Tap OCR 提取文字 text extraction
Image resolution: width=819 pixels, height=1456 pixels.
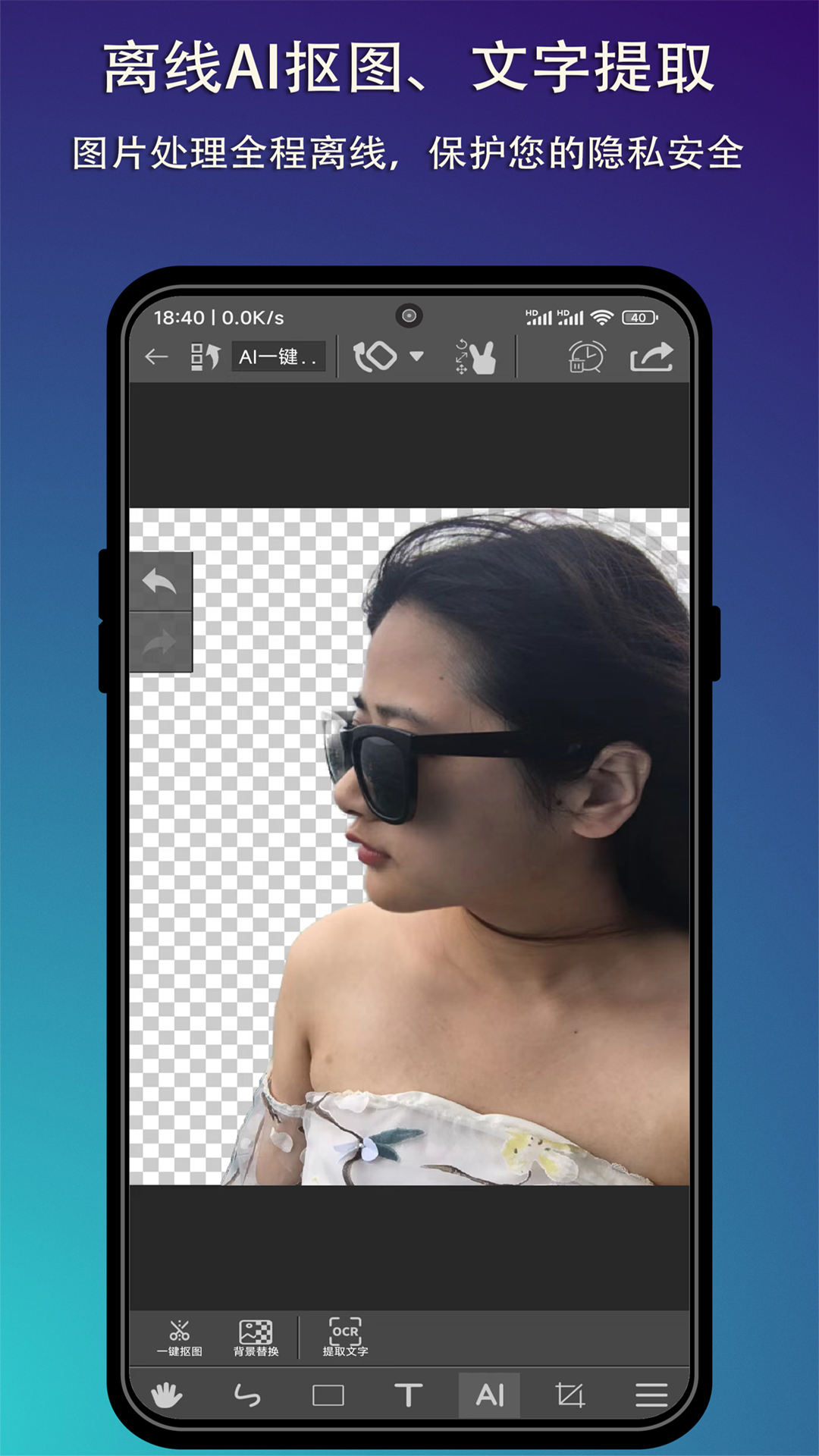tap(345, 1338)
